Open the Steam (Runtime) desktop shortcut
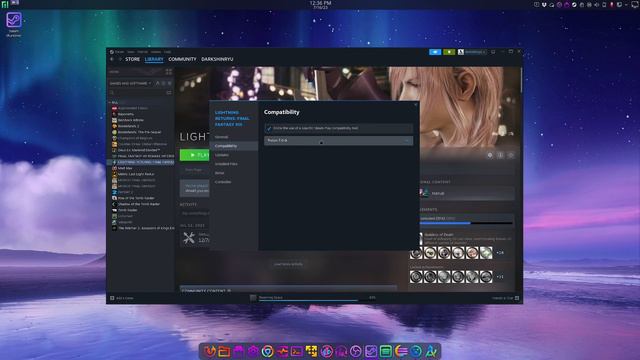The height and width of the screenshot is (360, 640). (13, 24)
